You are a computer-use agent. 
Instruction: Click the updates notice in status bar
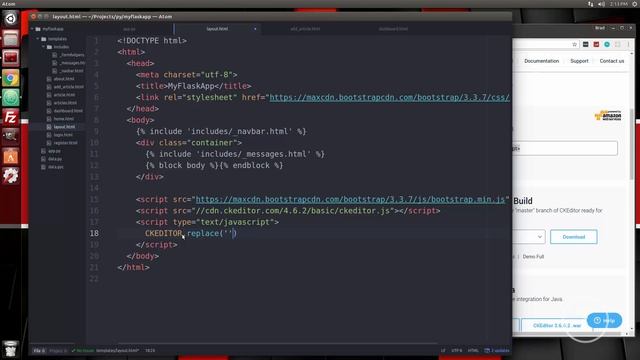[497, 350]
